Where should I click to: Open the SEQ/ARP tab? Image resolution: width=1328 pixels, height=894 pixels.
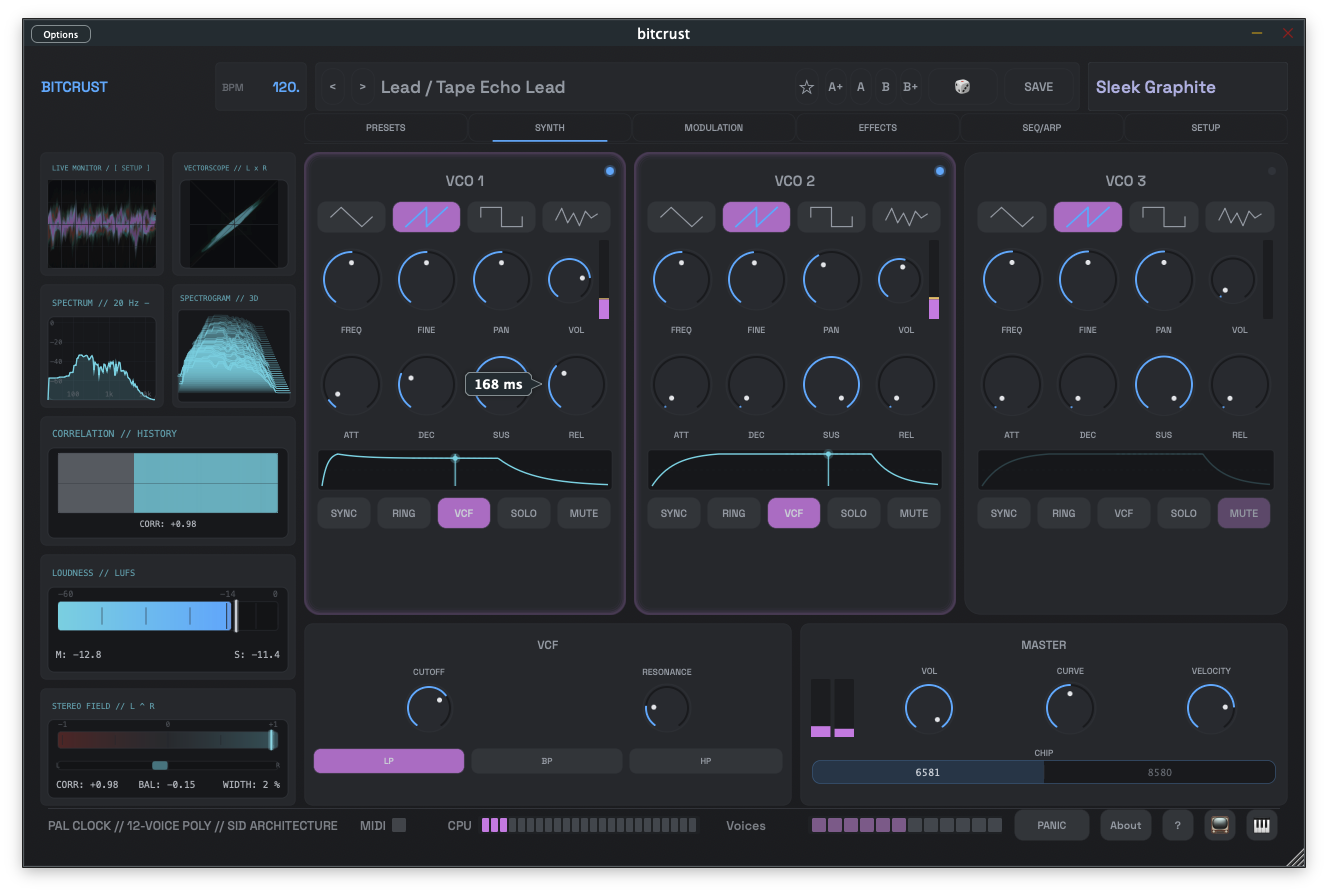tap(1041, 127)
